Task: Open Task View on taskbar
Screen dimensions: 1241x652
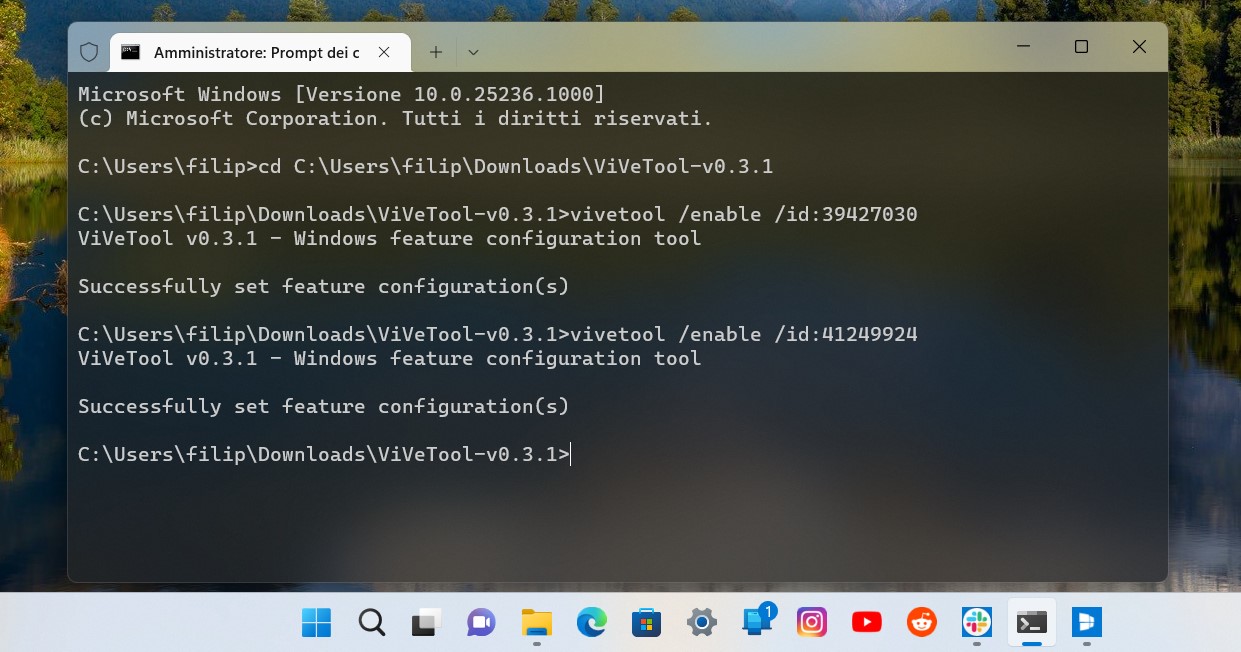Action: pyautogui.click(x=427, y=622)
